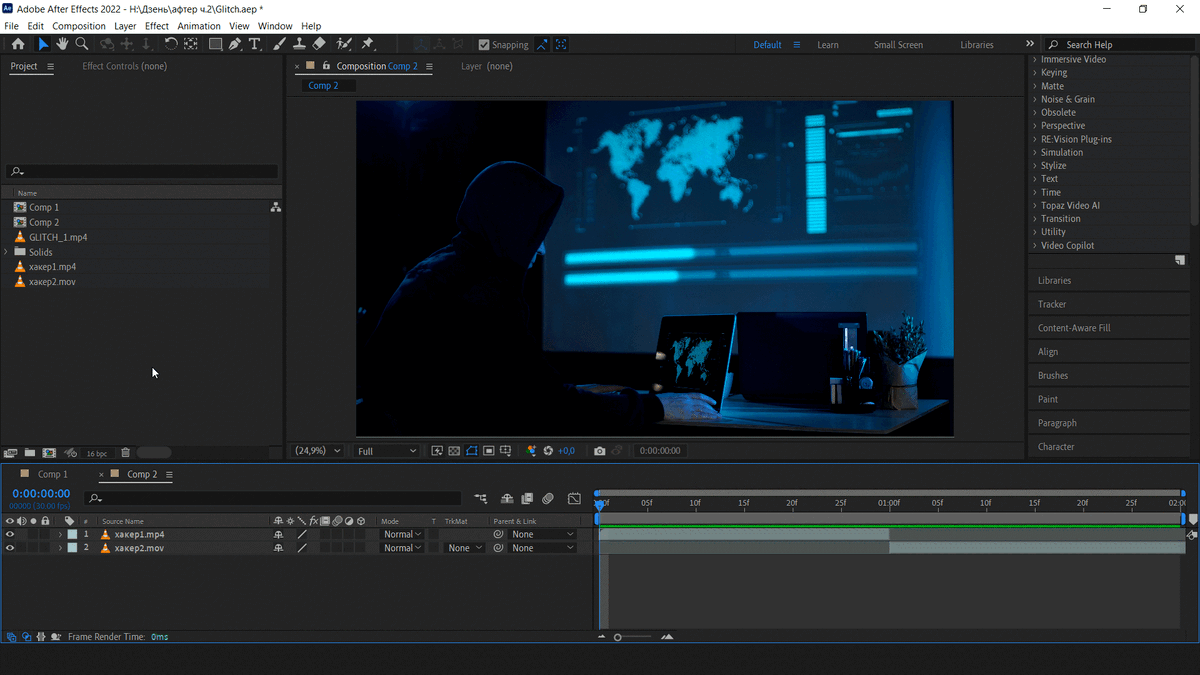Expand the Noise & Grain effects category
Viewport: 1200px width, 675px height.
[x=1035, y=99]
